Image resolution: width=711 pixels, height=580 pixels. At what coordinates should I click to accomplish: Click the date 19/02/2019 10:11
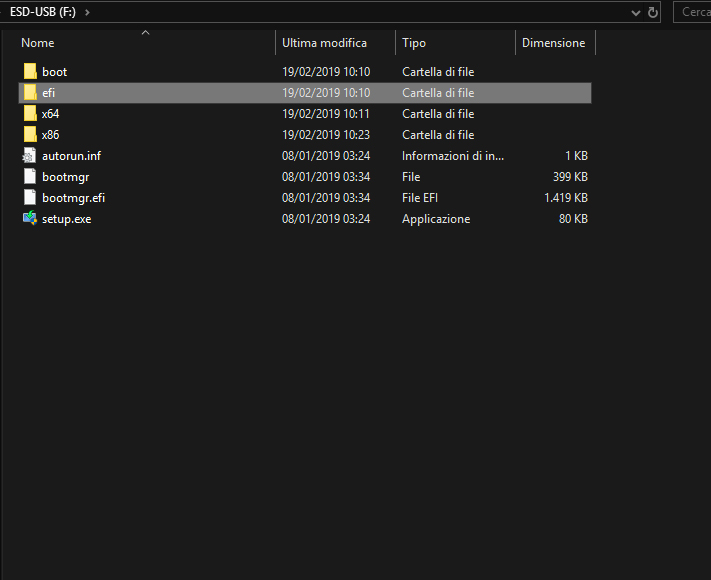pos(326,114)
